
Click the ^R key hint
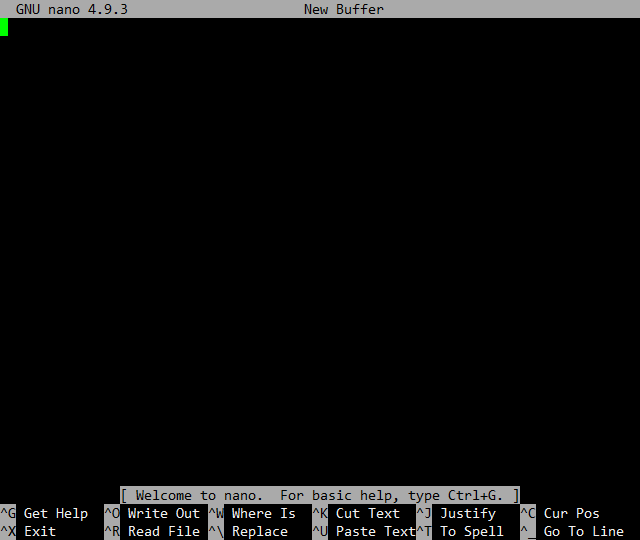(112, 531)
